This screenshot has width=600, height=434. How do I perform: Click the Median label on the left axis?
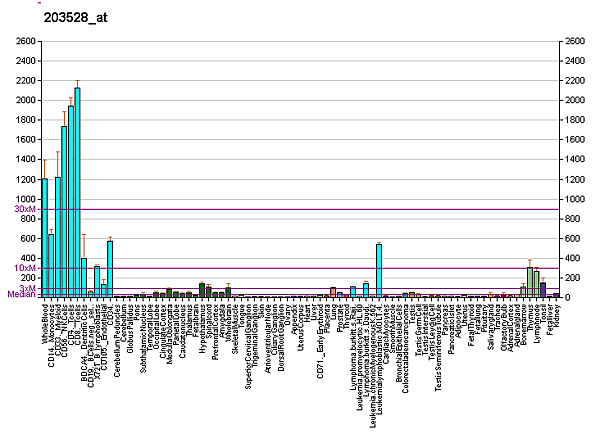21,295
